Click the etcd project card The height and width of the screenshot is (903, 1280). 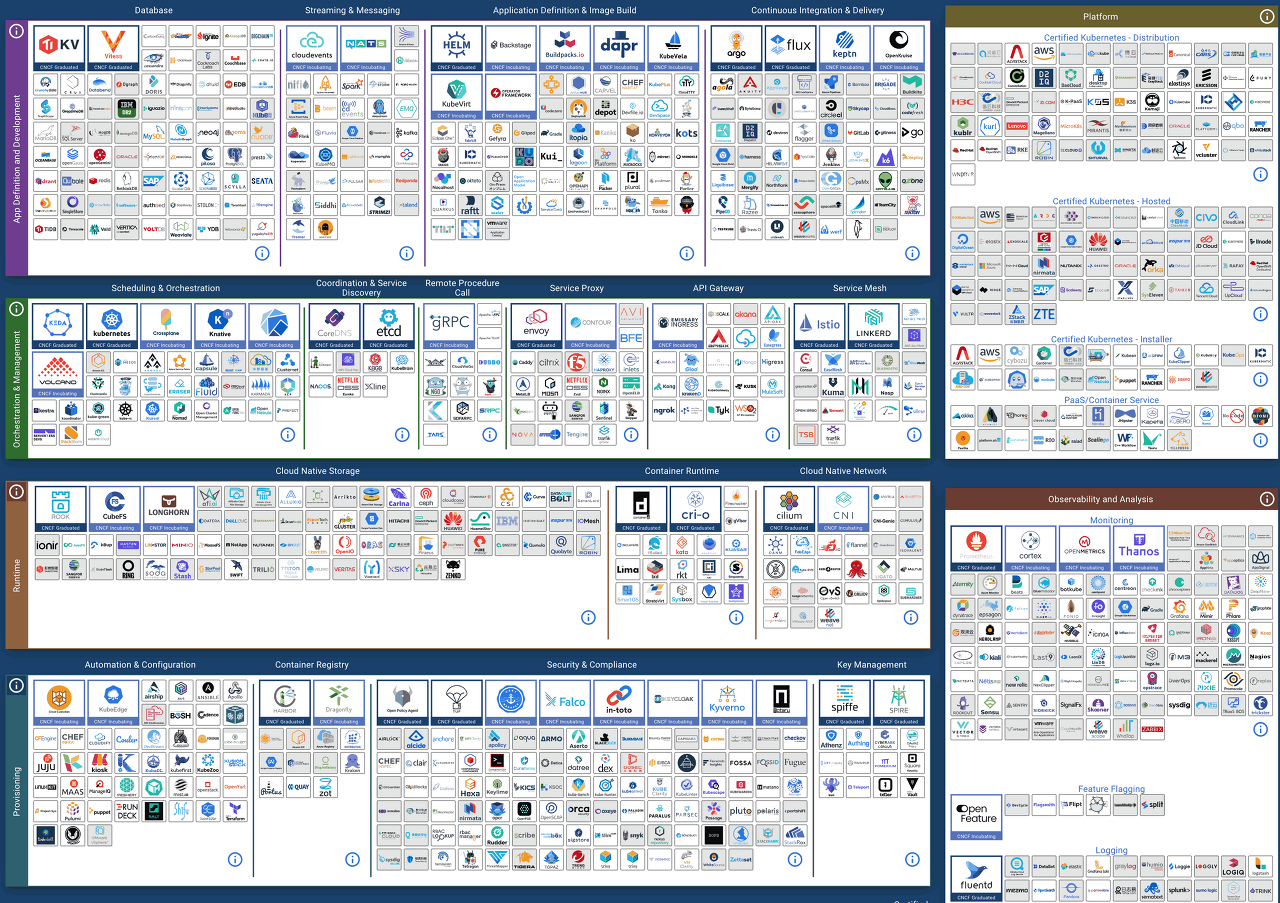(388, 326)
